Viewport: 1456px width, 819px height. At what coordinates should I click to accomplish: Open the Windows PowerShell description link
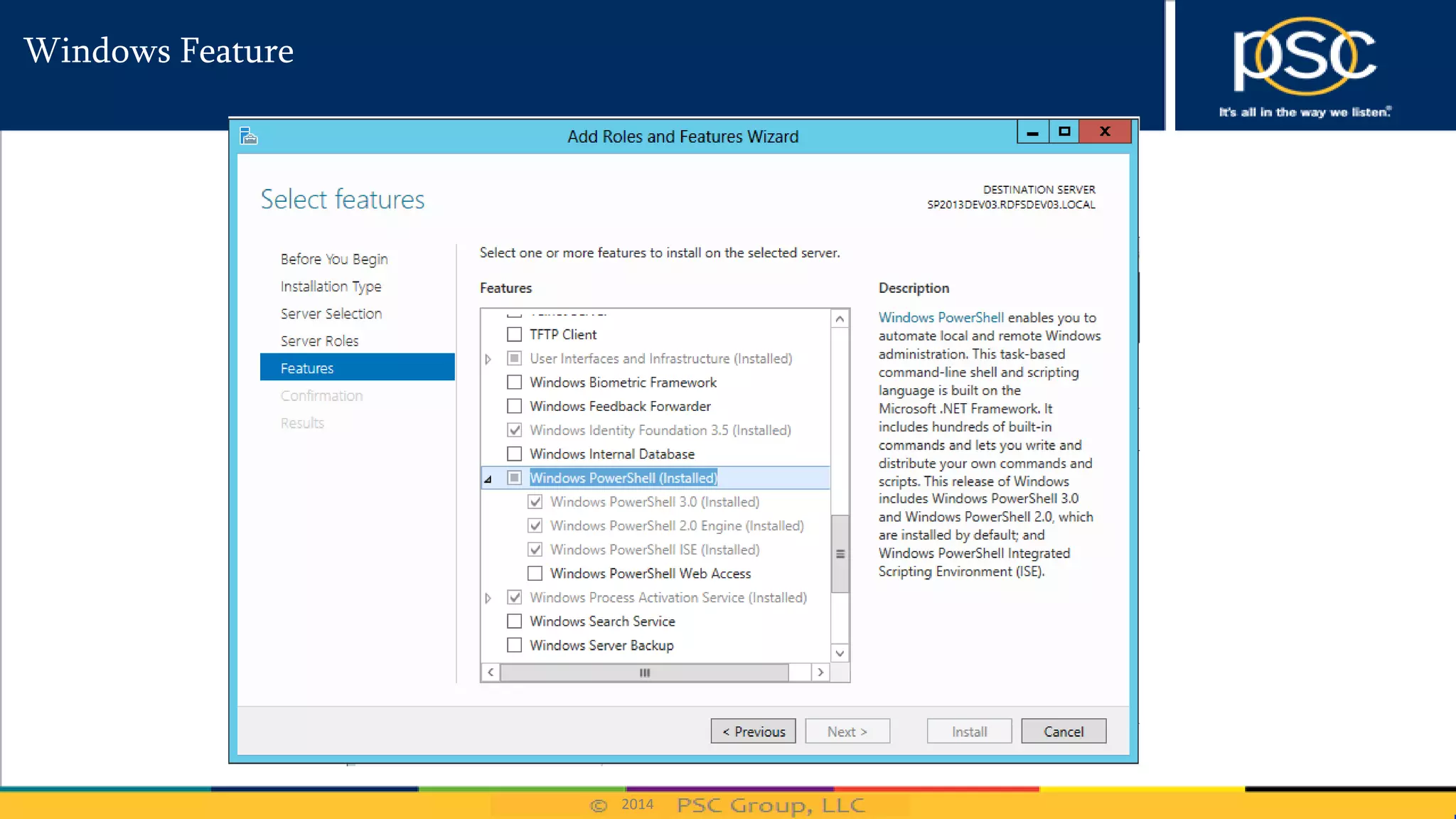(941, 317)
